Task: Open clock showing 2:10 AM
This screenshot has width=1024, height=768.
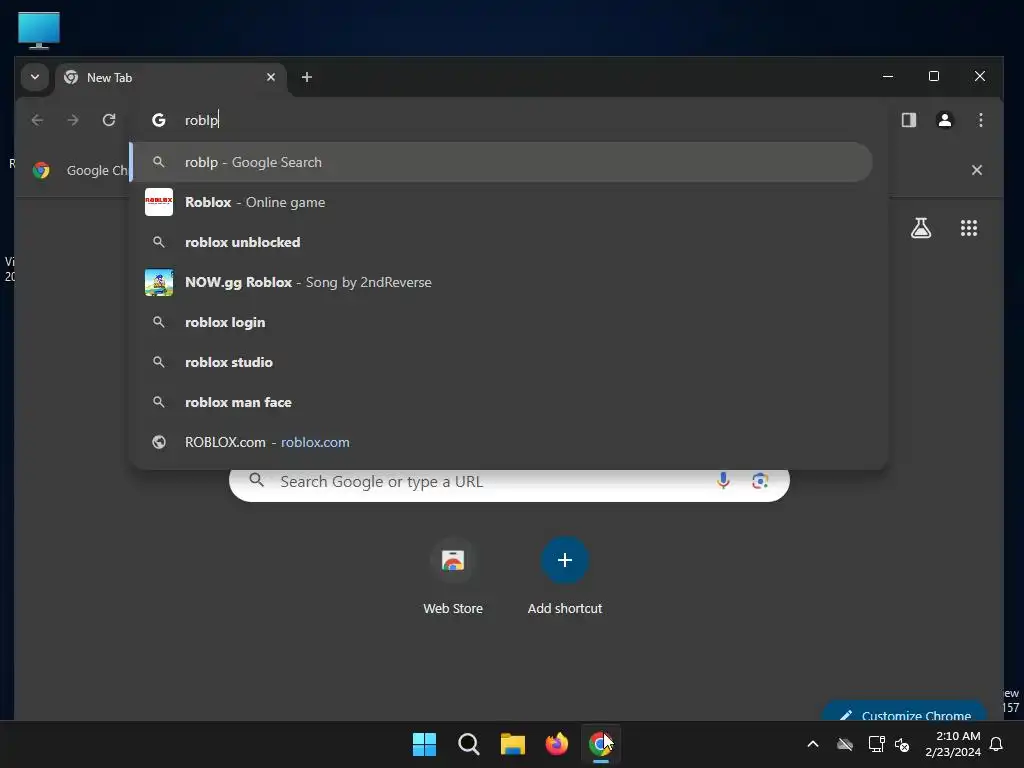Action: pyautogui.click(x=953, y=744)
